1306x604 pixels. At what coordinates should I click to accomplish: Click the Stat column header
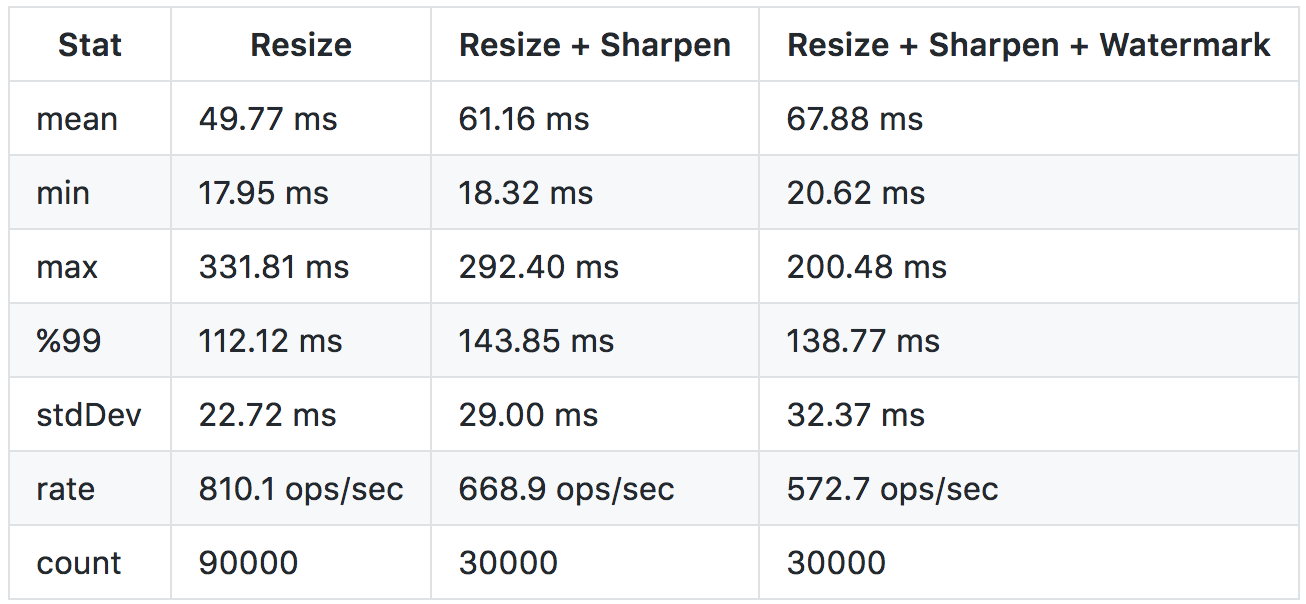click(x=90, y=45)
